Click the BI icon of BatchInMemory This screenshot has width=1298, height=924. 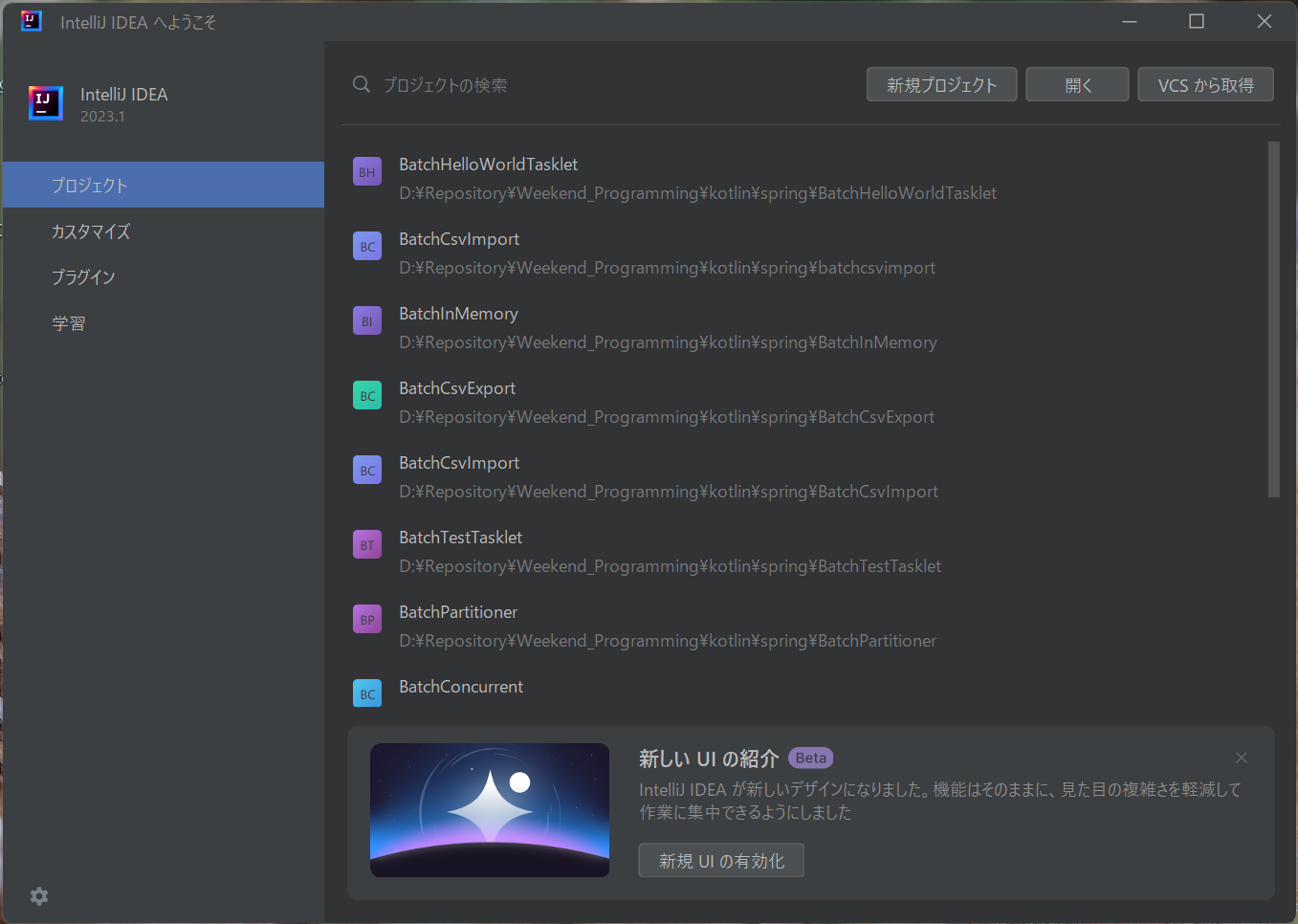(x=367, y=321)
